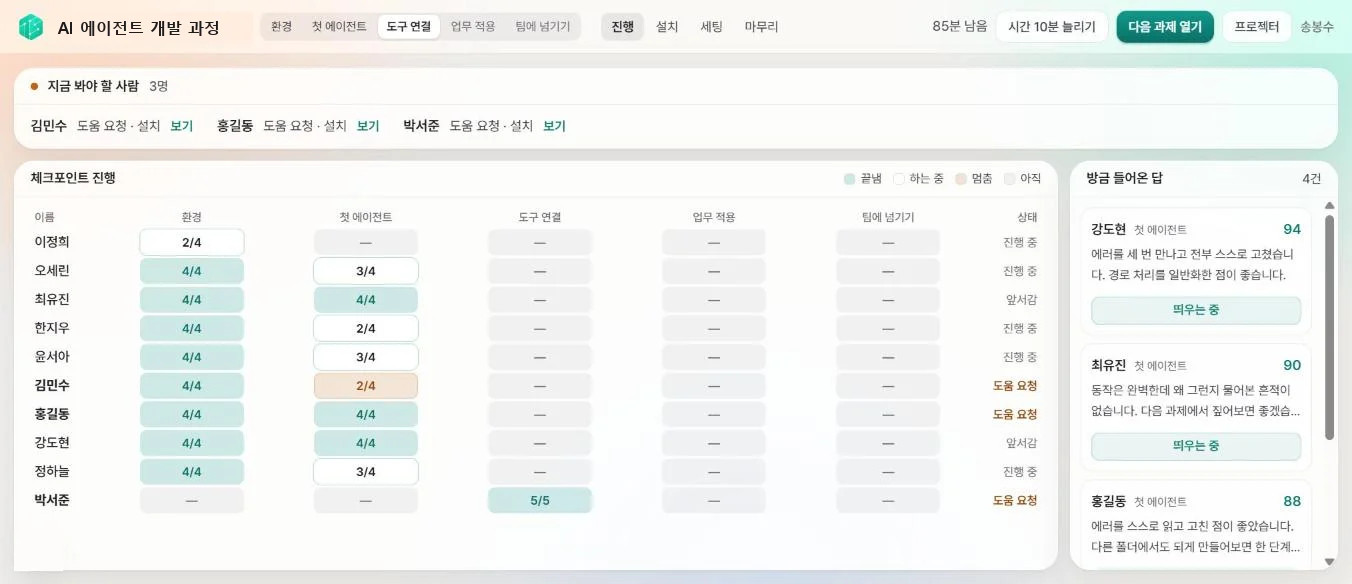
Task: Select the 업무 적용 stage tab
Action: 473,27
